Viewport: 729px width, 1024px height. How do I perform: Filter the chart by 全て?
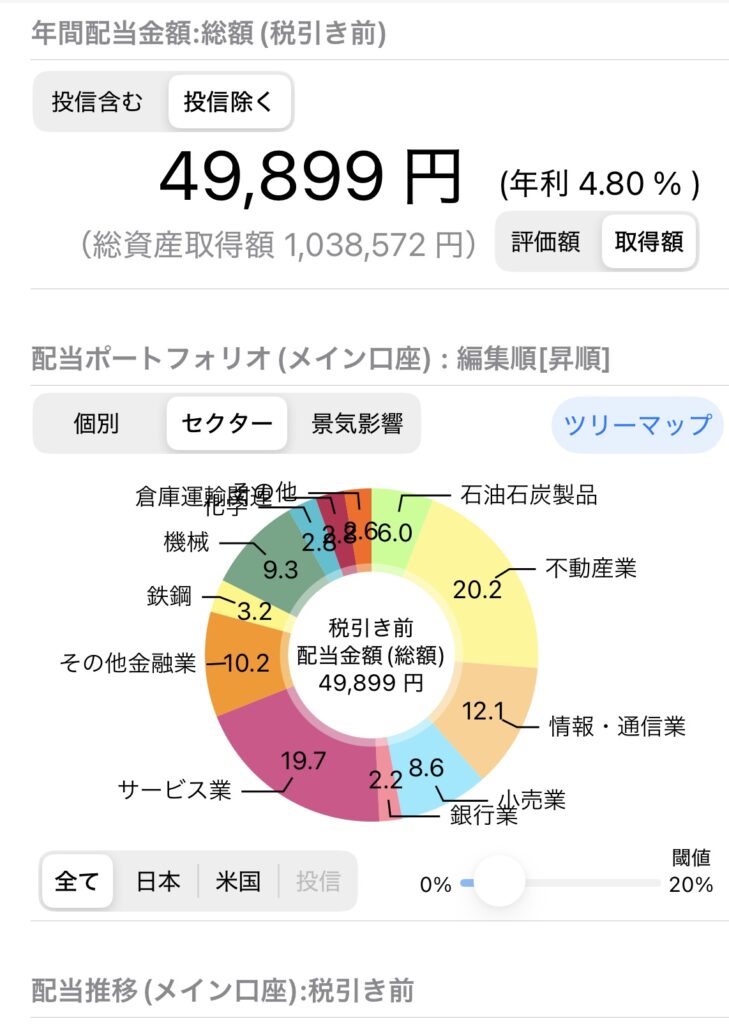(x=77, y=881)
